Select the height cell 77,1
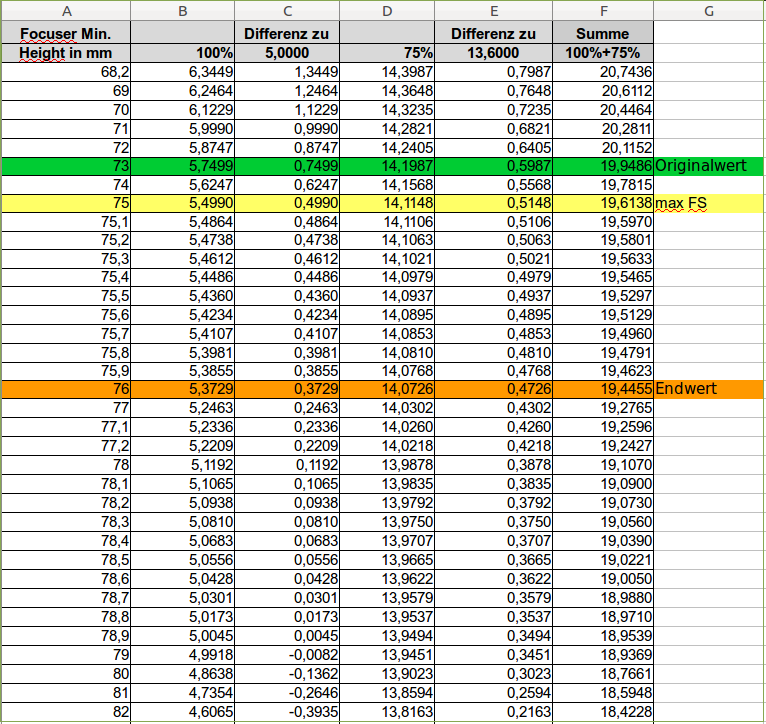 66,427
